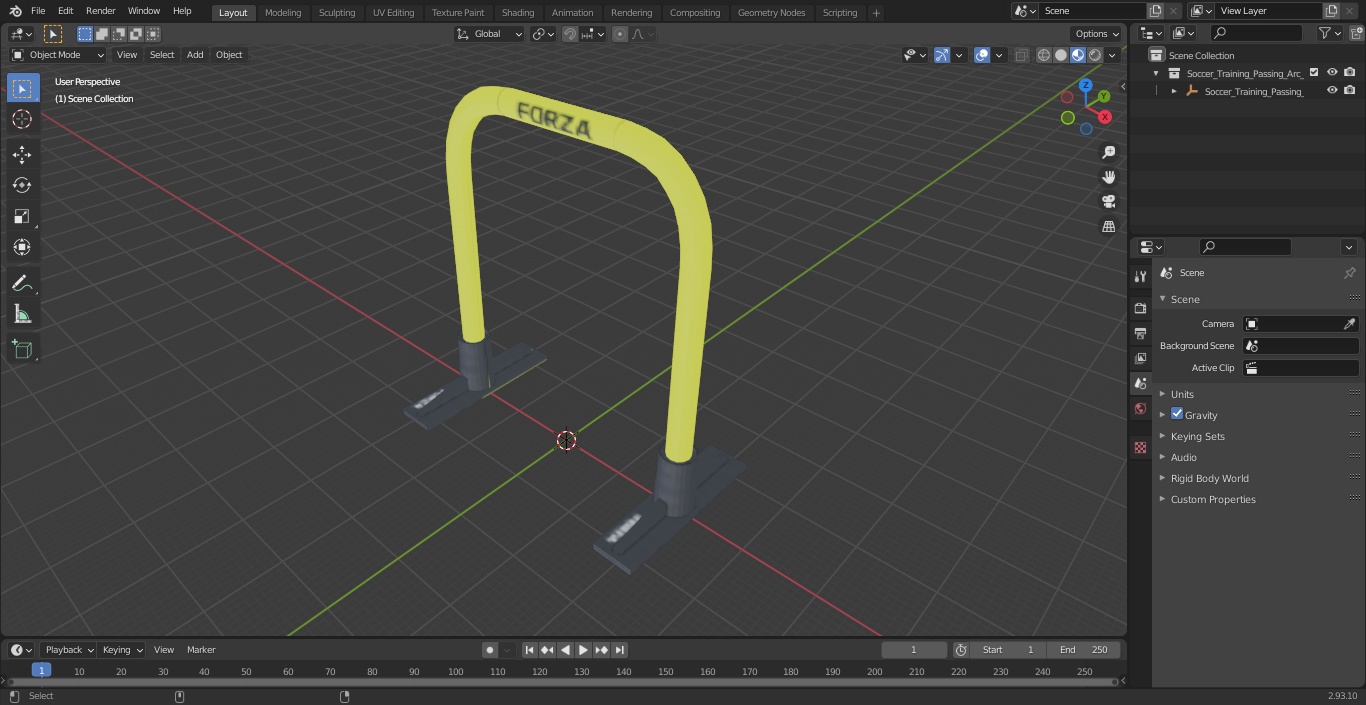
Task: Open the Output properties tab
Action: click(x=1140, y=333)
